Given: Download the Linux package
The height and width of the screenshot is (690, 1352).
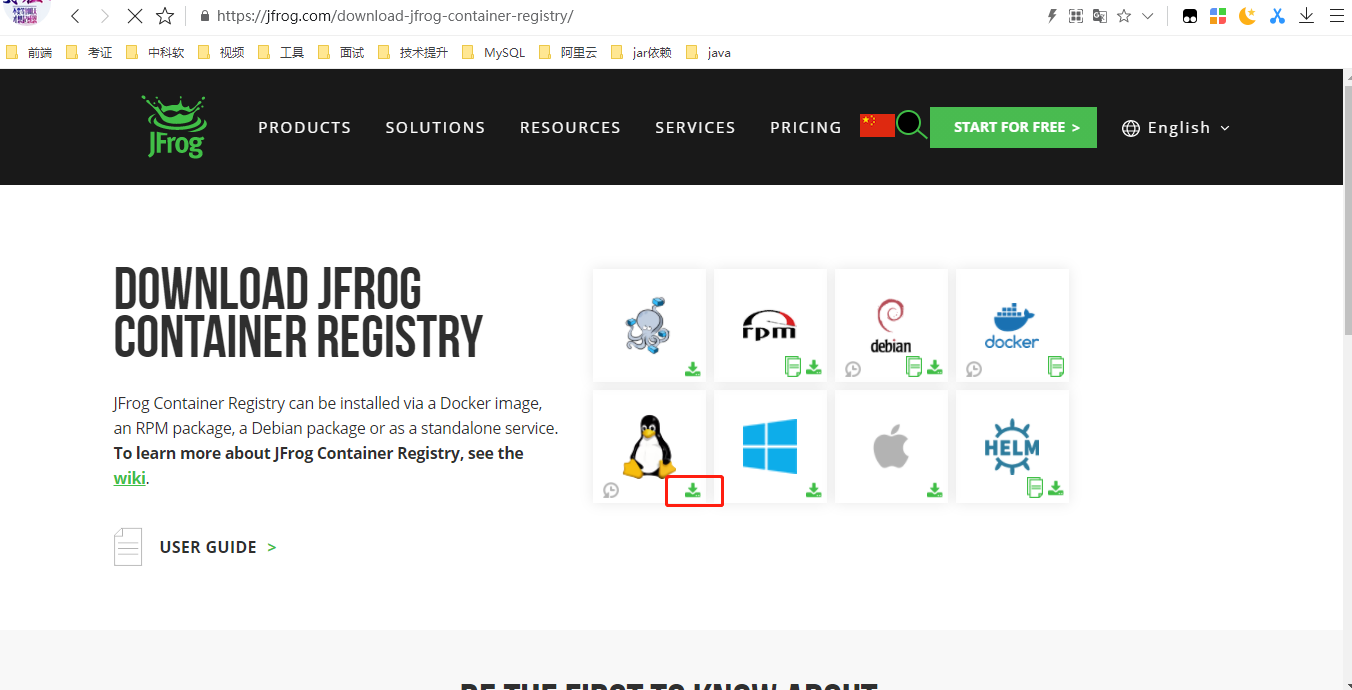Looking at the screenshot, I should pos(693,490).
